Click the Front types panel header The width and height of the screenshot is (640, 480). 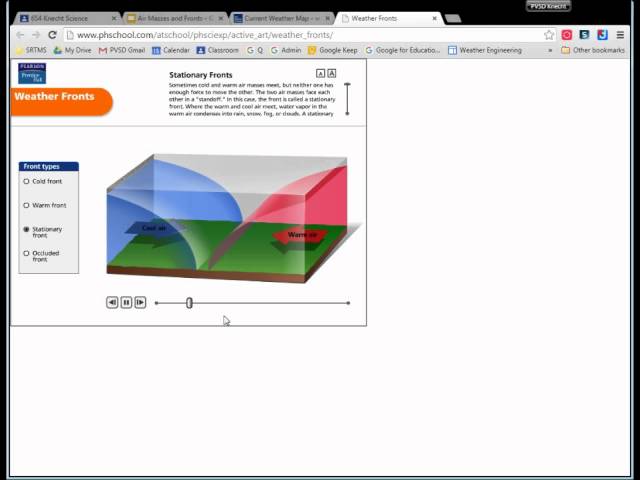49,167
